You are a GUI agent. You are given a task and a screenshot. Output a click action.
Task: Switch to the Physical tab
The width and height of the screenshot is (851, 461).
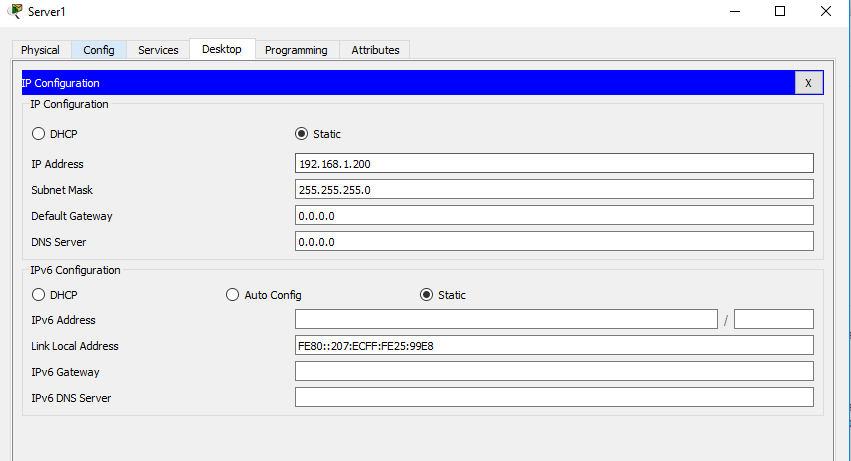[x=41, y=50]
